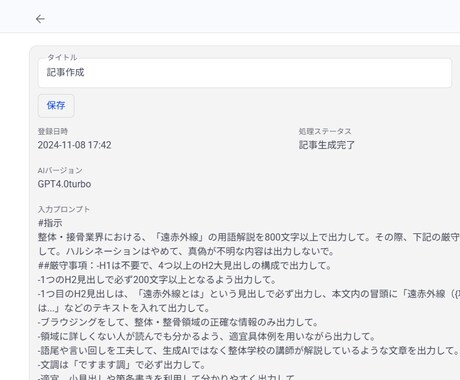Select the date value 2024-11-08 17:42

pos(75,145)
